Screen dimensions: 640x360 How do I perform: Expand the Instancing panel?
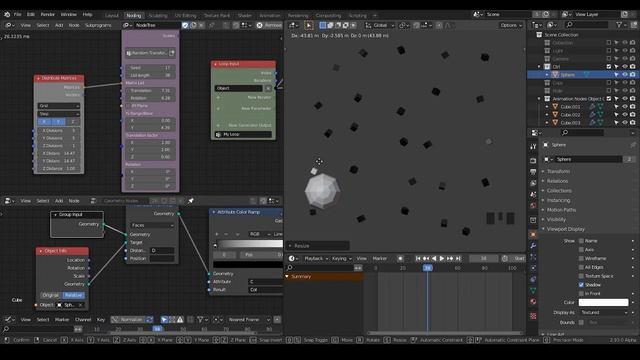pos(558,200)
